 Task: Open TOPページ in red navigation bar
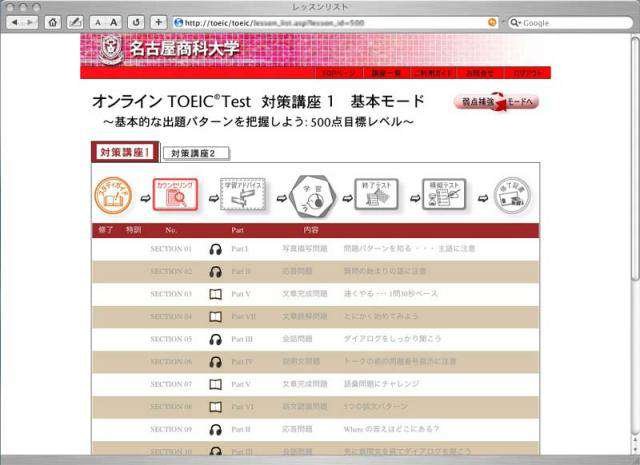338,73
